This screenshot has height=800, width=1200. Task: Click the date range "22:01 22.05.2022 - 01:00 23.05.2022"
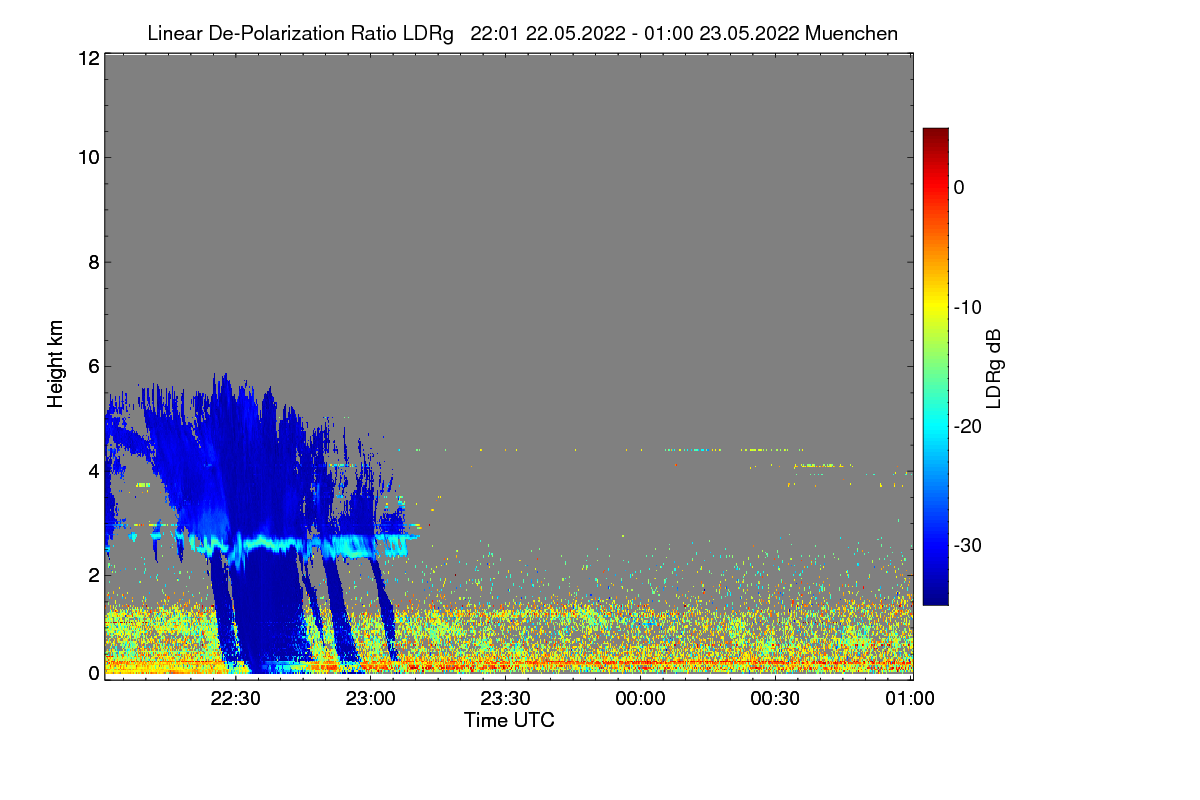pos(634,33)
